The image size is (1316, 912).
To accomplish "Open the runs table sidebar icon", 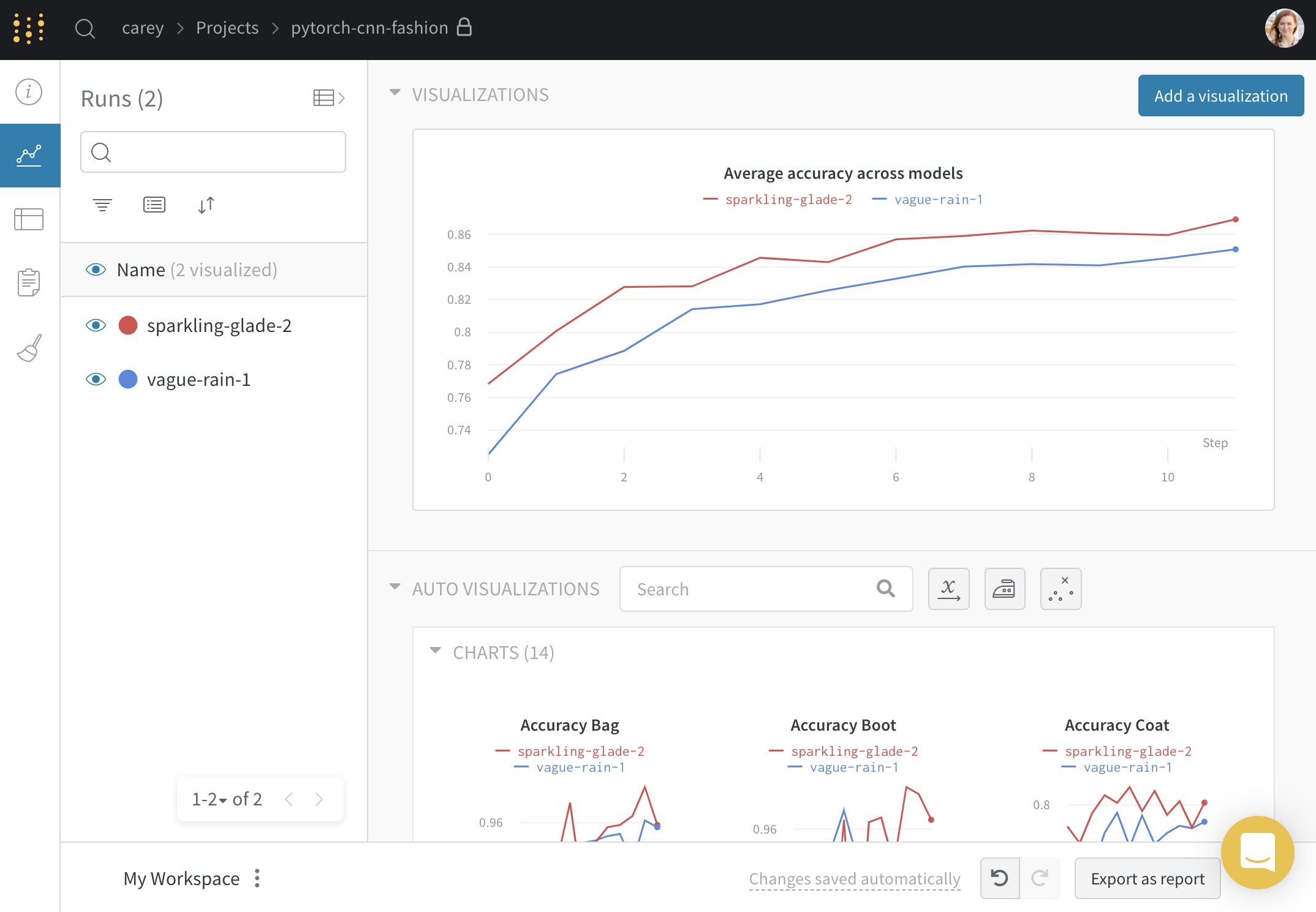I will click(29, 219).
